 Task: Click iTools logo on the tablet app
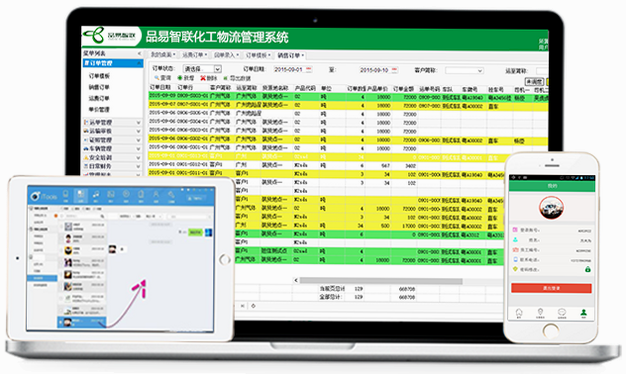(44, 196)
